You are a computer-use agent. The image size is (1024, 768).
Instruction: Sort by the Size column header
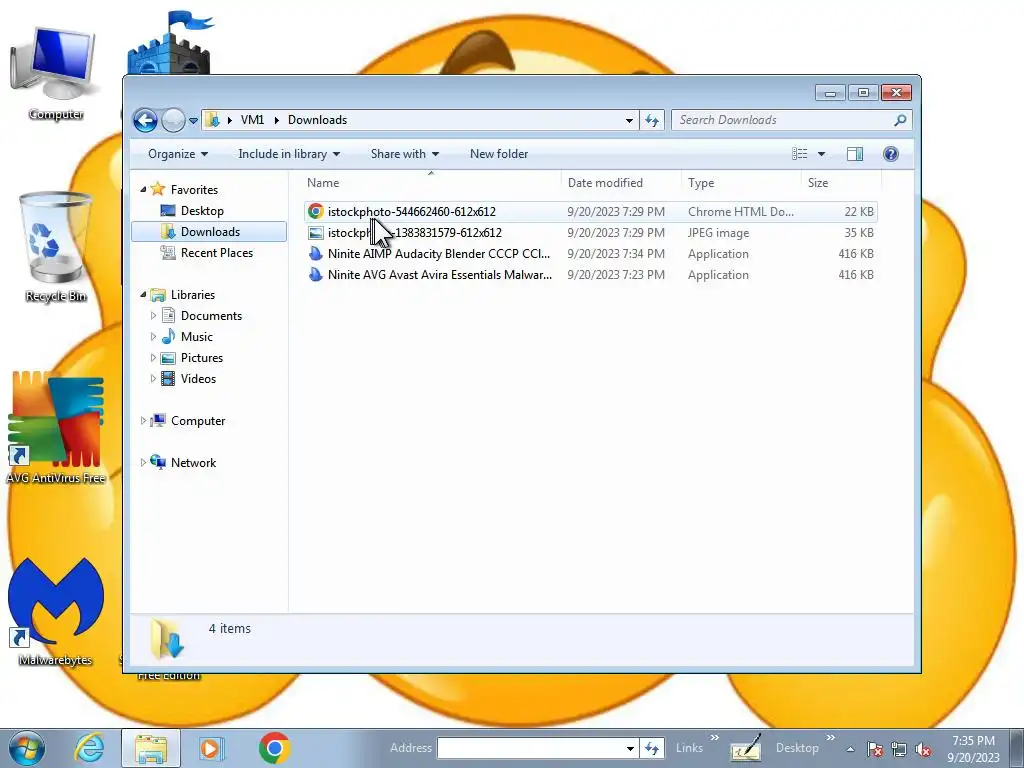(x=842, y=183)
